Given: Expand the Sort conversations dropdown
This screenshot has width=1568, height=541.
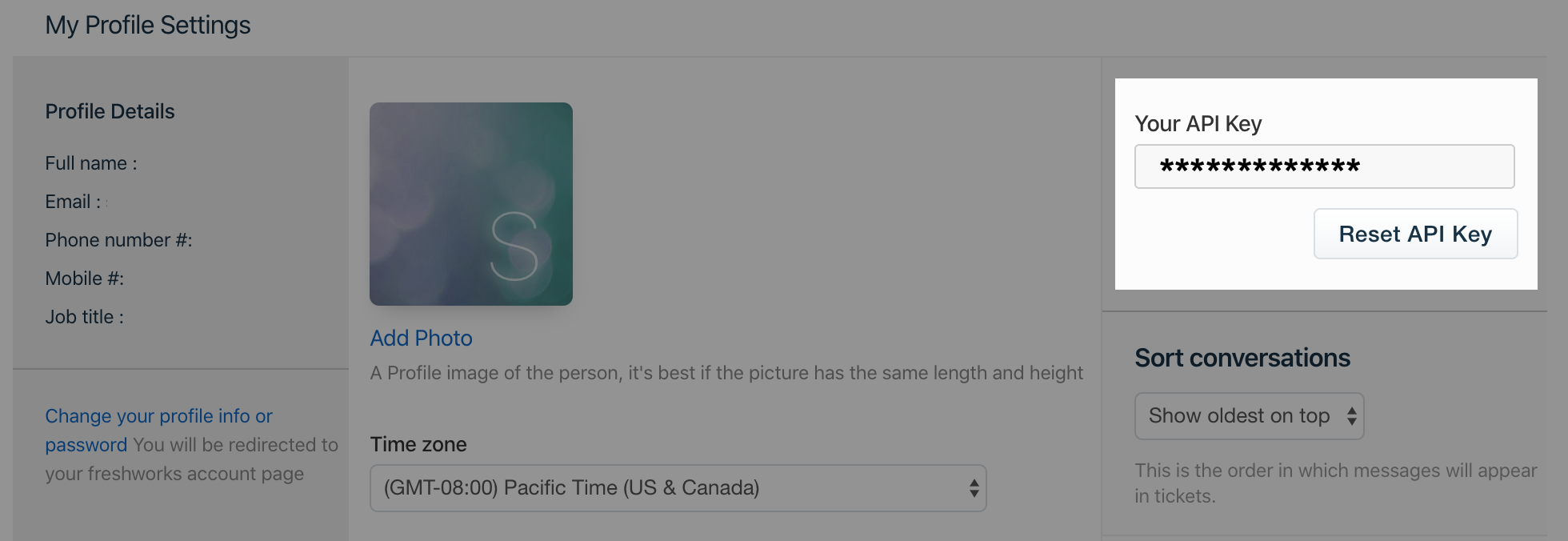Looking at the screenshot, I should click(x=1249, y=416).
